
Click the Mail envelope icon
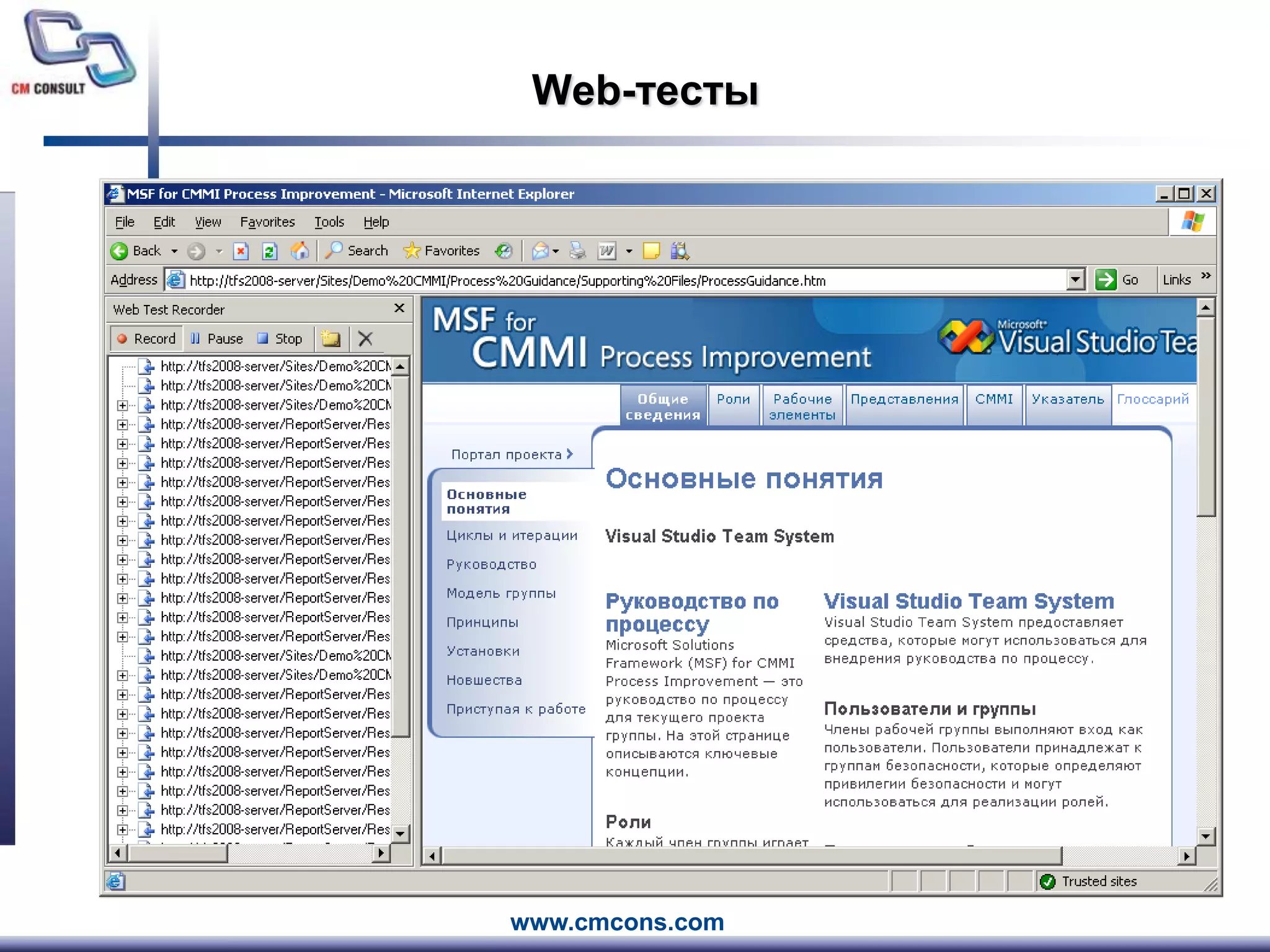click(540, 251)
